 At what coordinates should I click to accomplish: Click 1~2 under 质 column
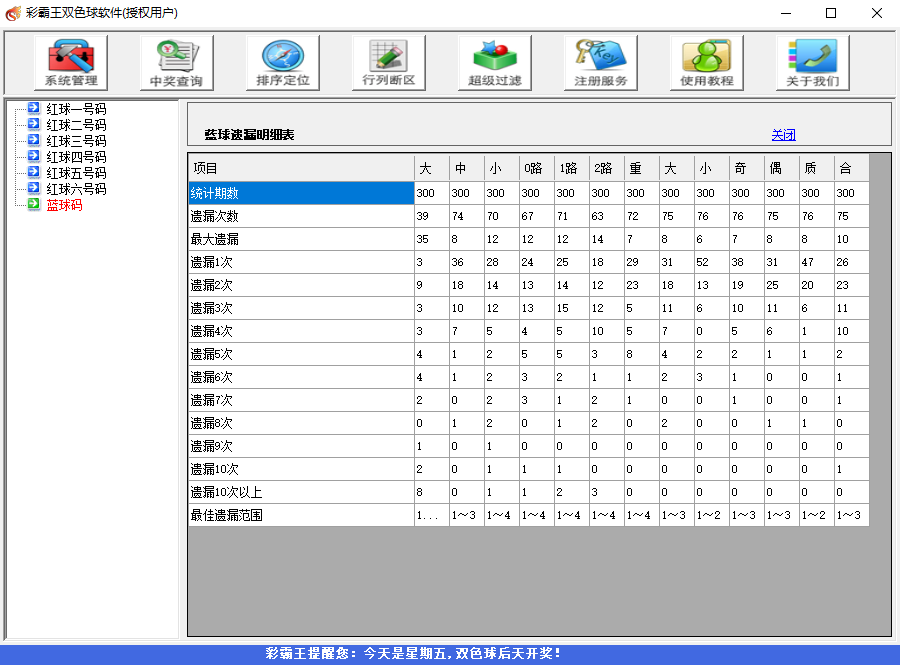tap(817, 515)
